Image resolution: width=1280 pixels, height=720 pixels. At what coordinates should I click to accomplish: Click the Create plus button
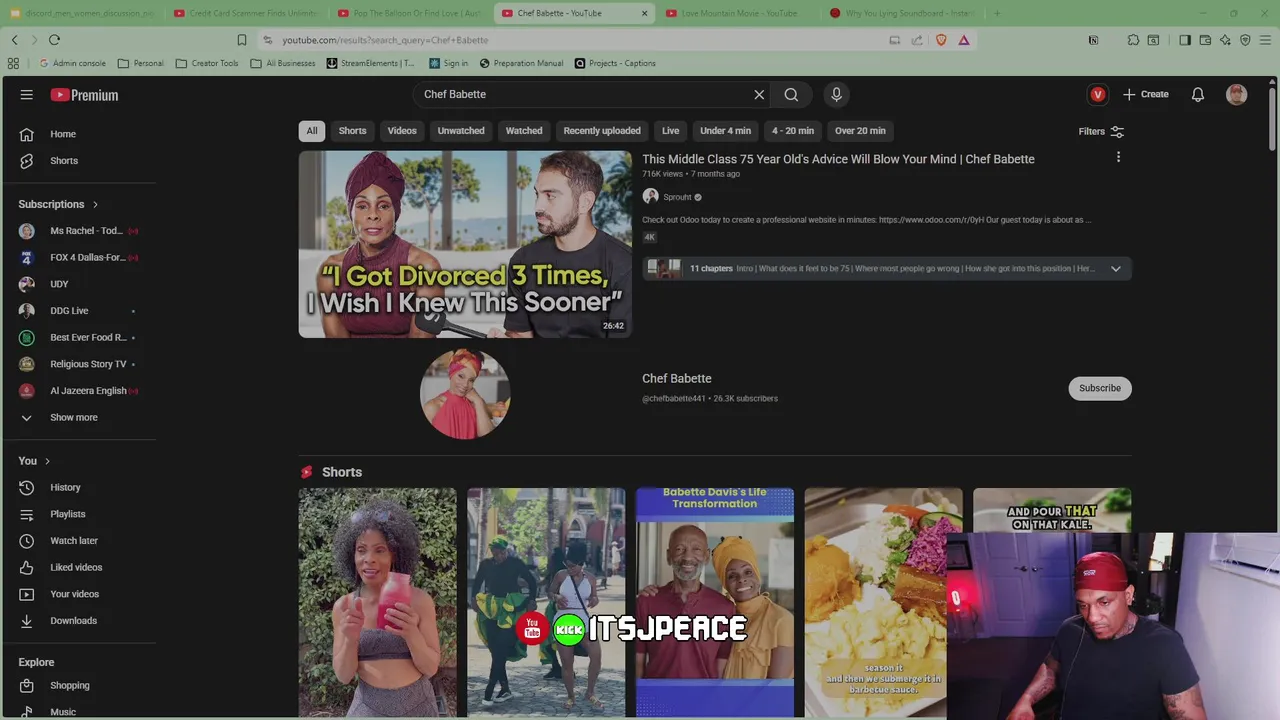pyautogui.click(x=1146, y=95)
